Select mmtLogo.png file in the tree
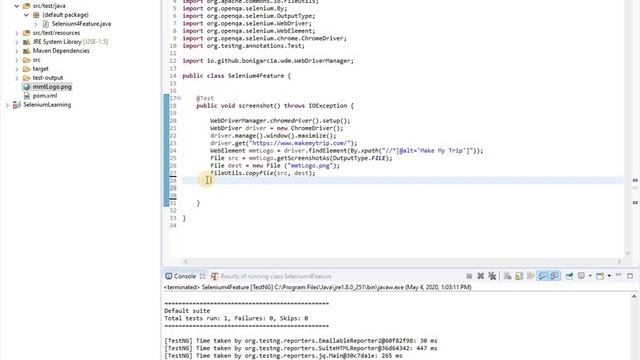The image size is (640, 360). (52, 87)
